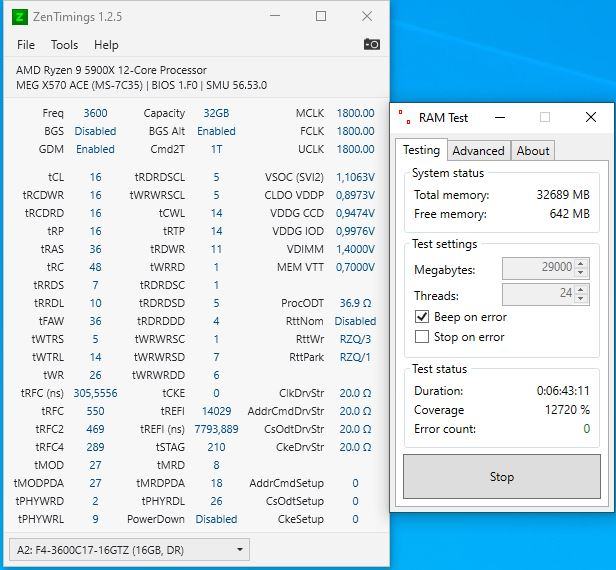The width and height of the screenshot is (616, 570).
Task: Click the RttWr value RZQ/3
Action: click(x=355, y=339)
